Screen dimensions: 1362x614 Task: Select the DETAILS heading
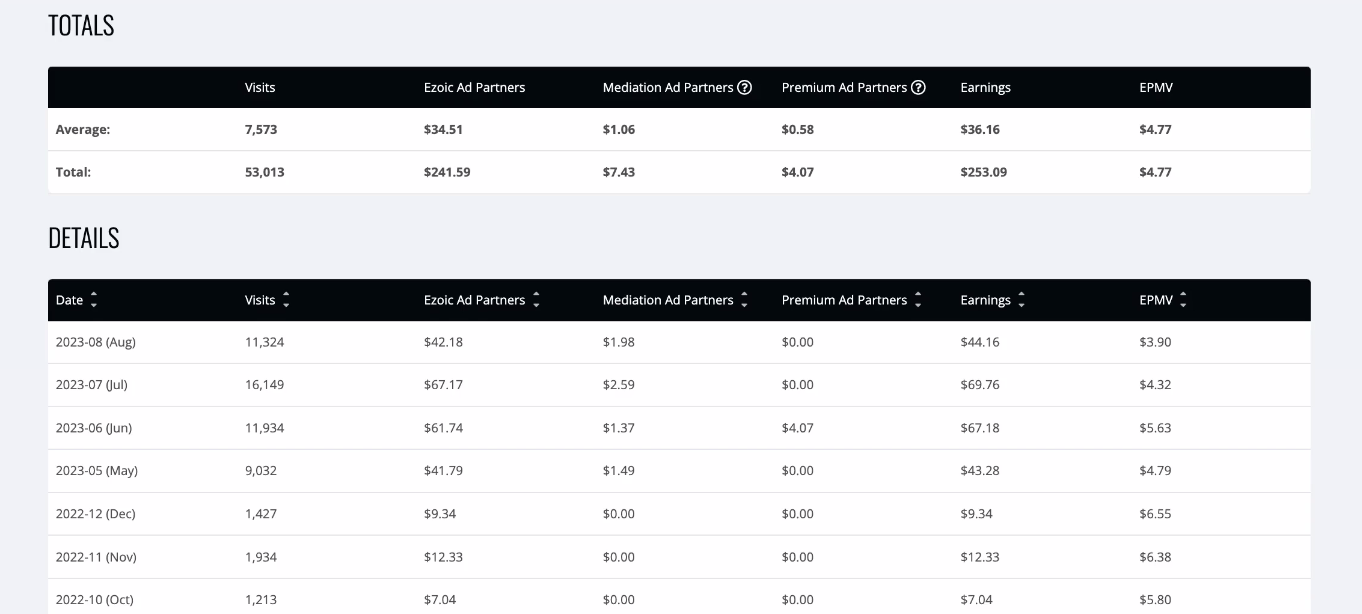pyautogui.click(x=84, y=238)
